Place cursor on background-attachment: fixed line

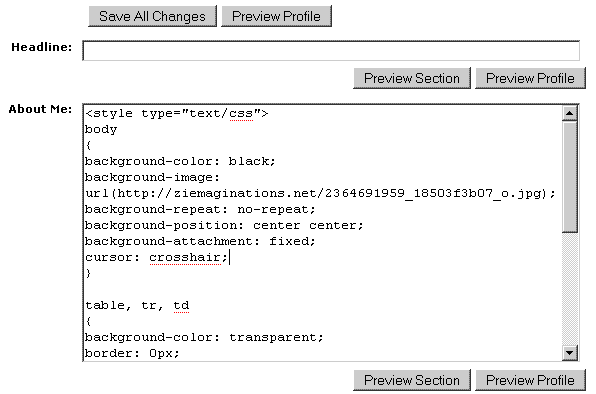coord(200,241)
